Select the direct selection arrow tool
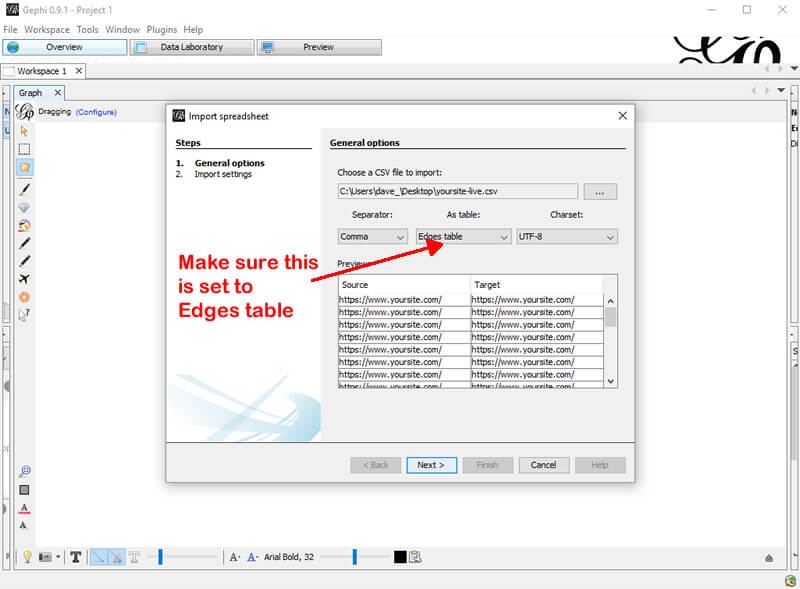 [x=24, y=130]
